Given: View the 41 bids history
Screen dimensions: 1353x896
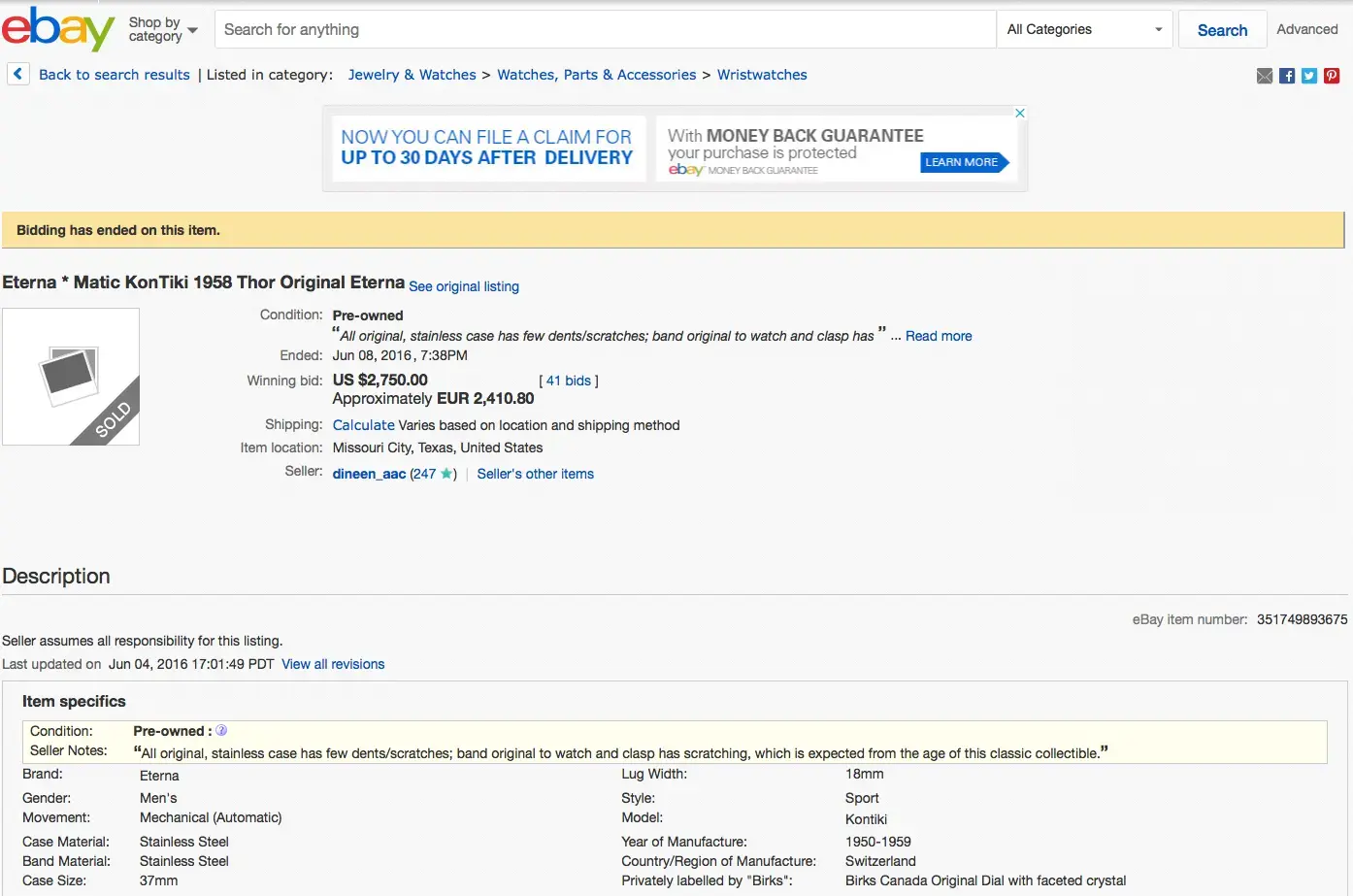Looking at the screenshot, I should coord(569,381).
